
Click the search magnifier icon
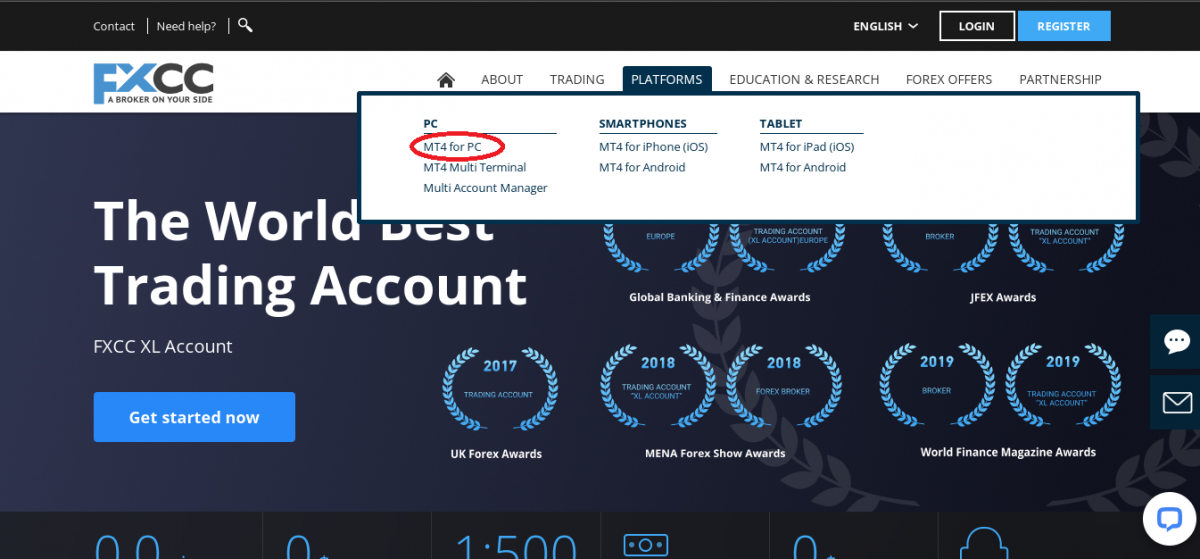pos(245,25)
